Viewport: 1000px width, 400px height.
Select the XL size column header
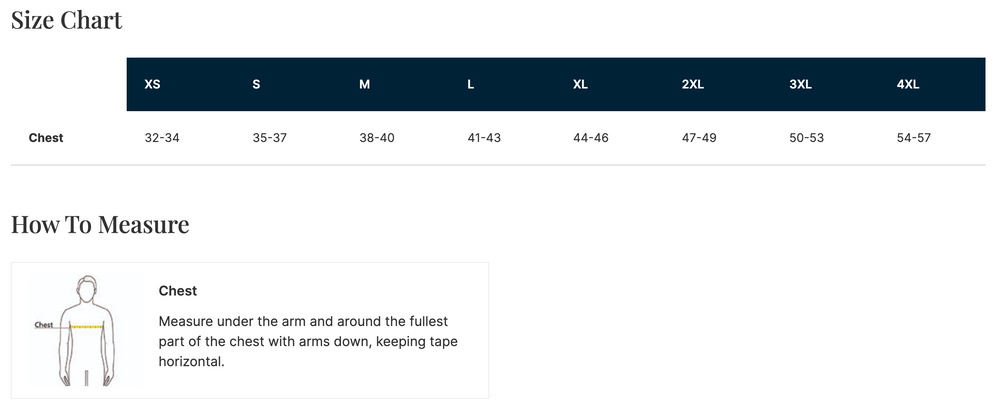coord(580,85)
